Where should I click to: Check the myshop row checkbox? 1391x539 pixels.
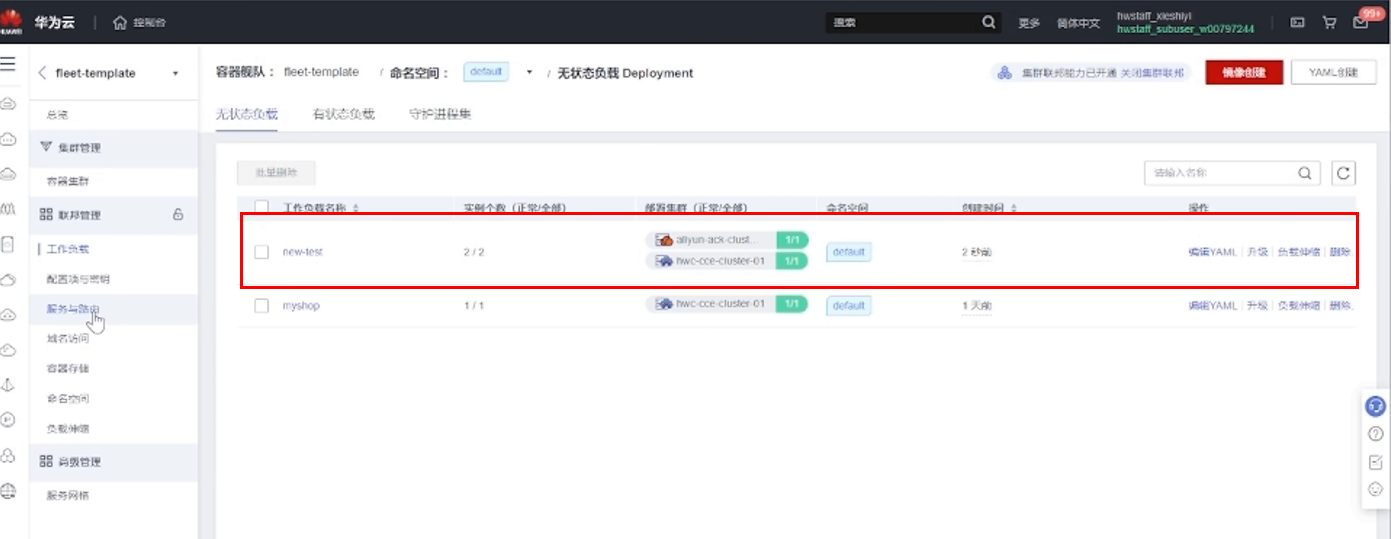(x=262, y=306)
